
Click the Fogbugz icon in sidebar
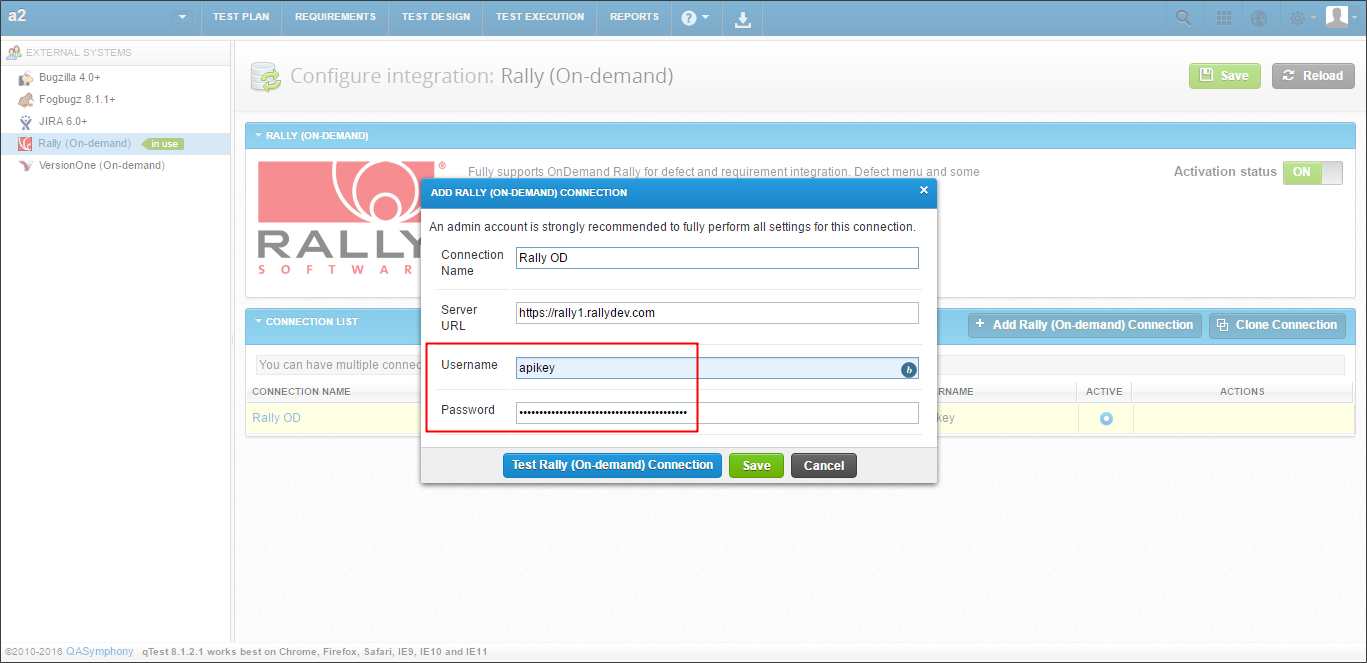point(26,99)
